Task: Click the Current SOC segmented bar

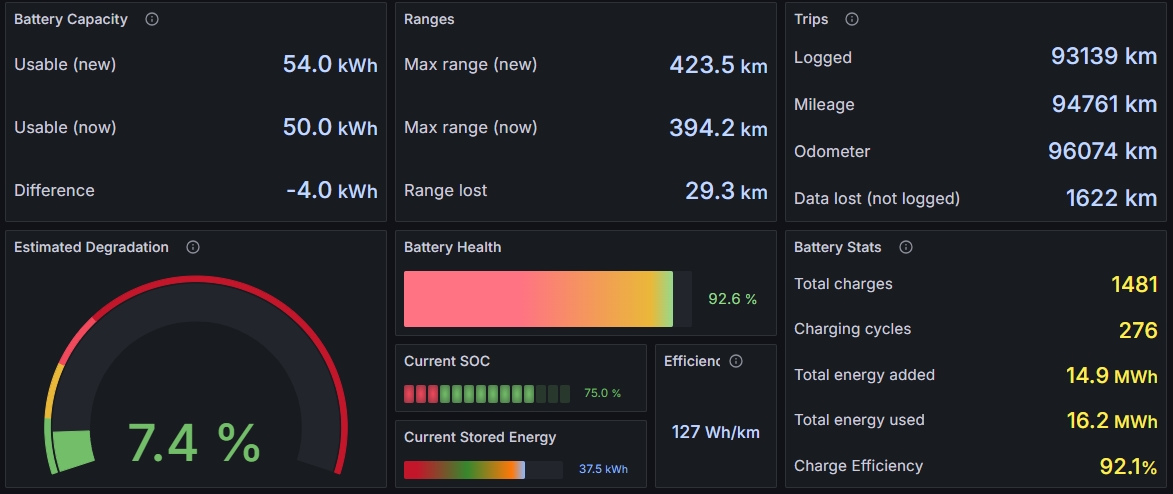Action: 487,394
